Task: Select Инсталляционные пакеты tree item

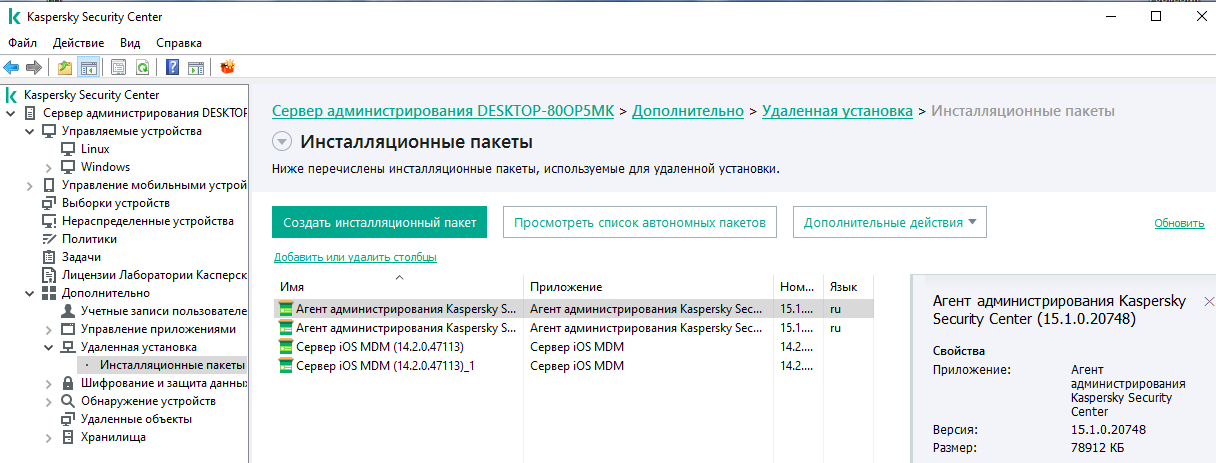Action: 172,365
